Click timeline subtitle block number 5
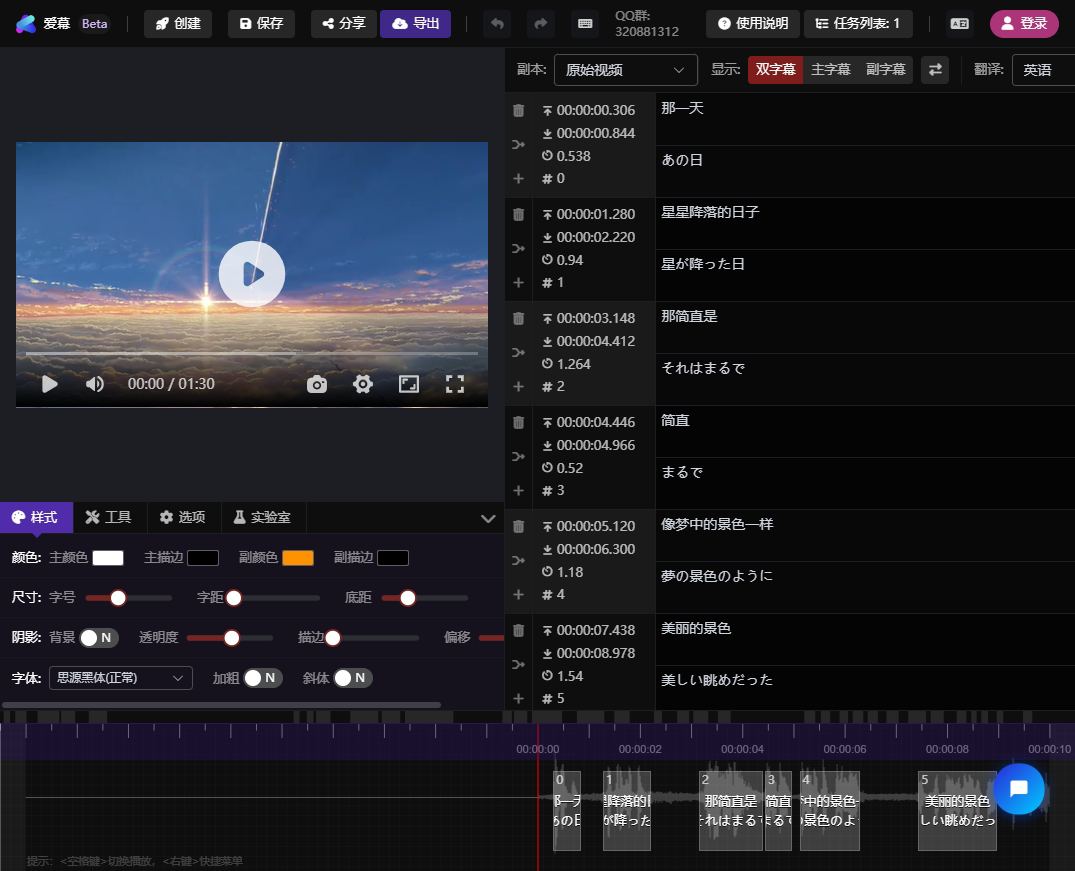 [957, 811]
